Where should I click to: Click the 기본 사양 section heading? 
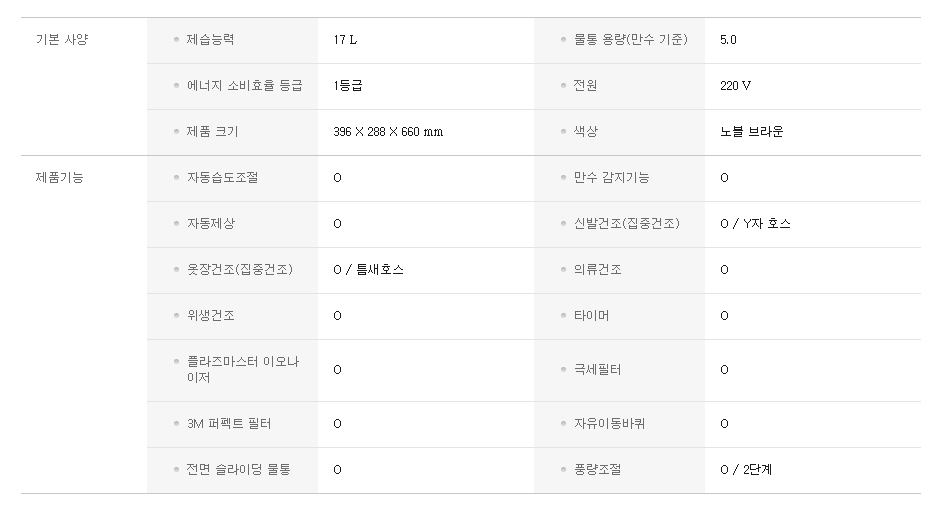click(x=62, y=40)
